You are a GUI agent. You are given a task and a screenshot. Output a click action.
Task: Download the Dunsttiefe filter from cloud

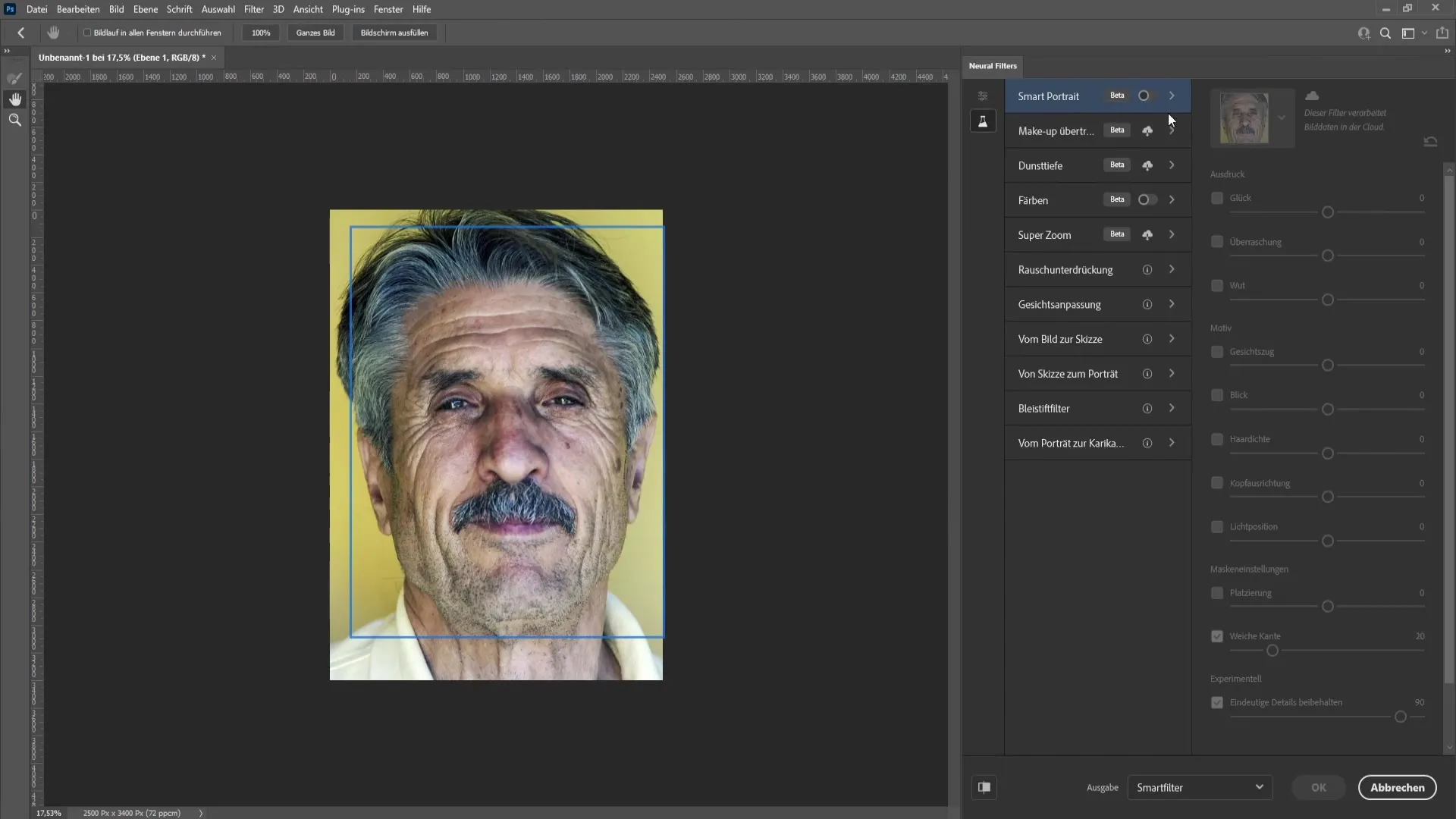coord(1147,165)
